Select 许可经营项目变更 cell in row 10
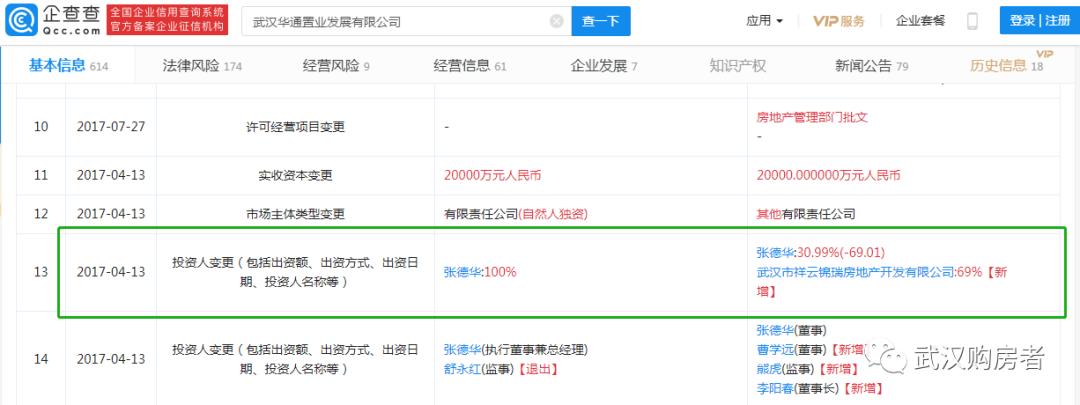Image resolution: width=1080 pixels, height=405 pixels. (x=295, y=127)
